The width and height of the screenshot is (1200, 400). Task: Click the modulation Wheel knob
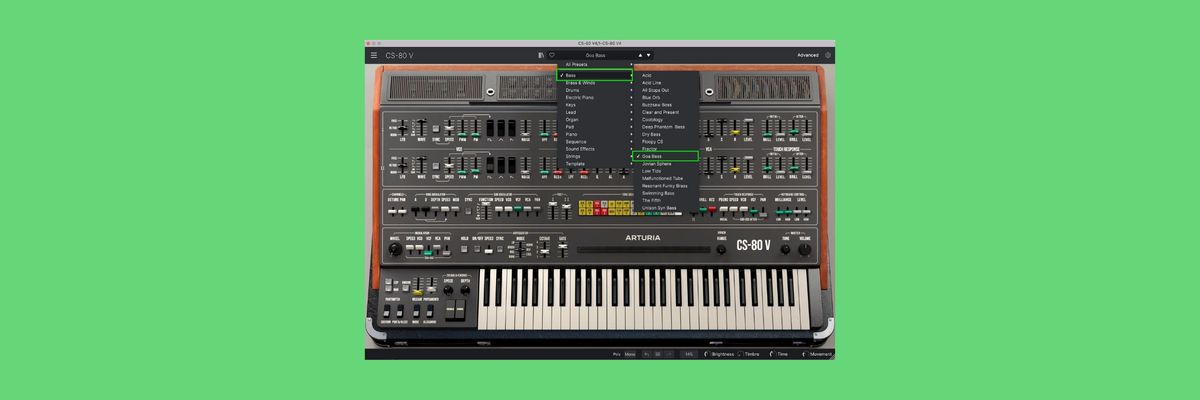(x=395, y=249)
